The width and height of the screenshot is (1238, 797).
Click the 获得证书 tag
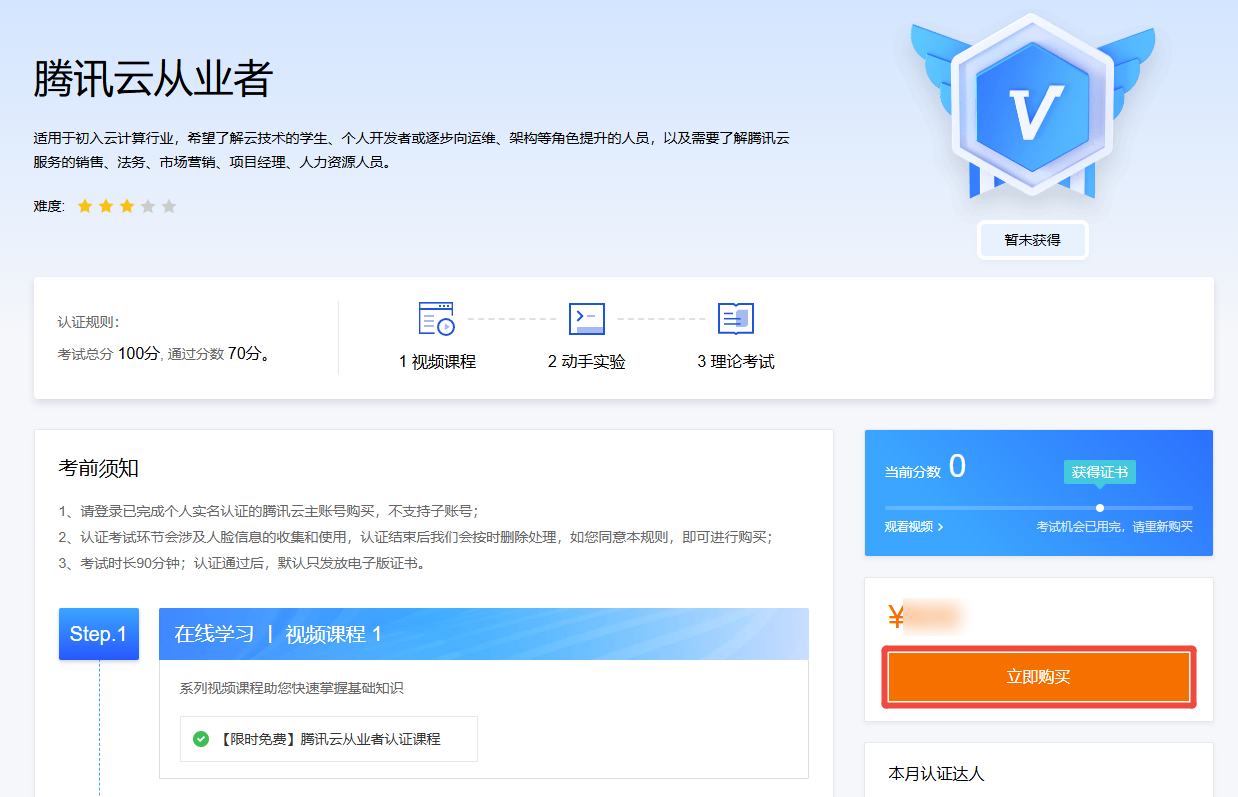1100,472
